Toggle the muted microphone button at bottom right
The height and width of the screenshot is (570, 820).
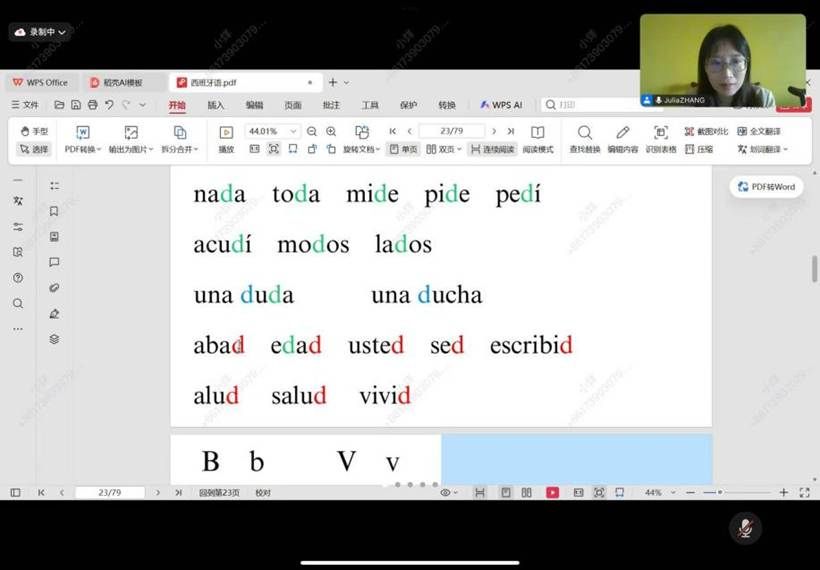[745, 528]
